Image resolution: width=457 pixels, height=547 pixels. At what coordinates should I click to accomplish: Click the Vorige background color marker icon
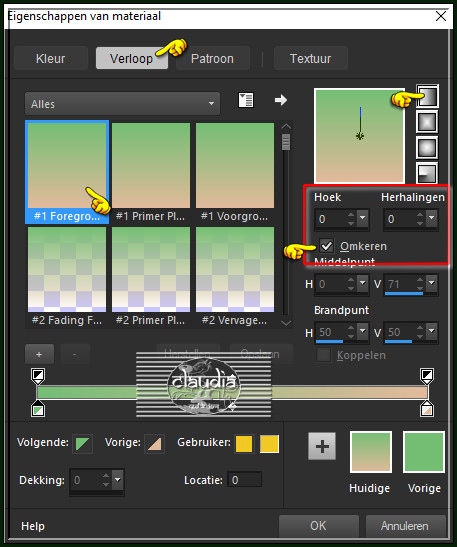[154, 444]
